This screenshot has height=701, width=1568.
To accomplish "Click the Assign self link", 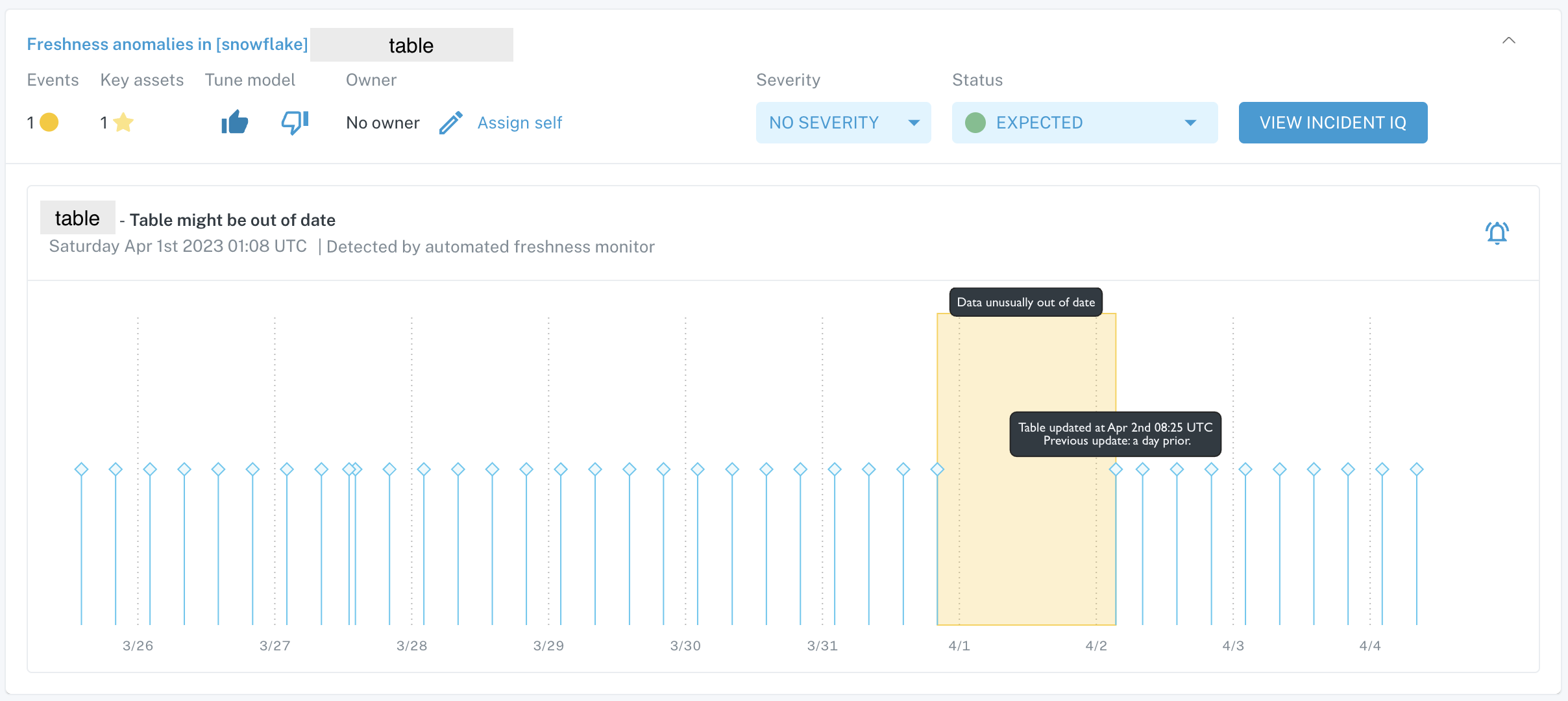I will point(519,122).
